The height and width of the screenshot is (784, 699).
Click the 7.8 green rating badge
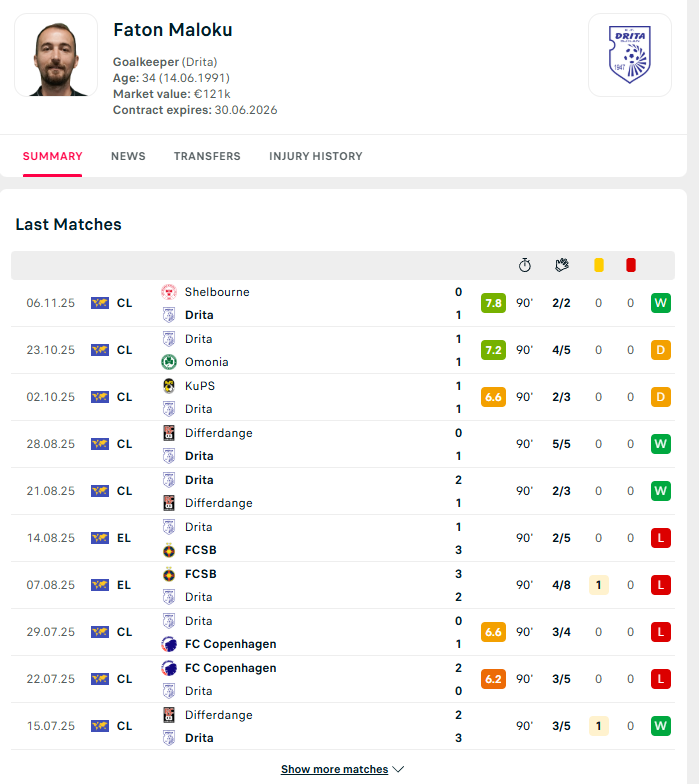pyautogui.click(x=493, y=303)
